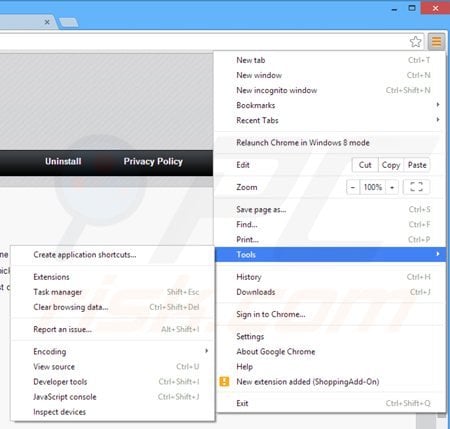Open a new tab using the tab strip button

click(69, 23)
